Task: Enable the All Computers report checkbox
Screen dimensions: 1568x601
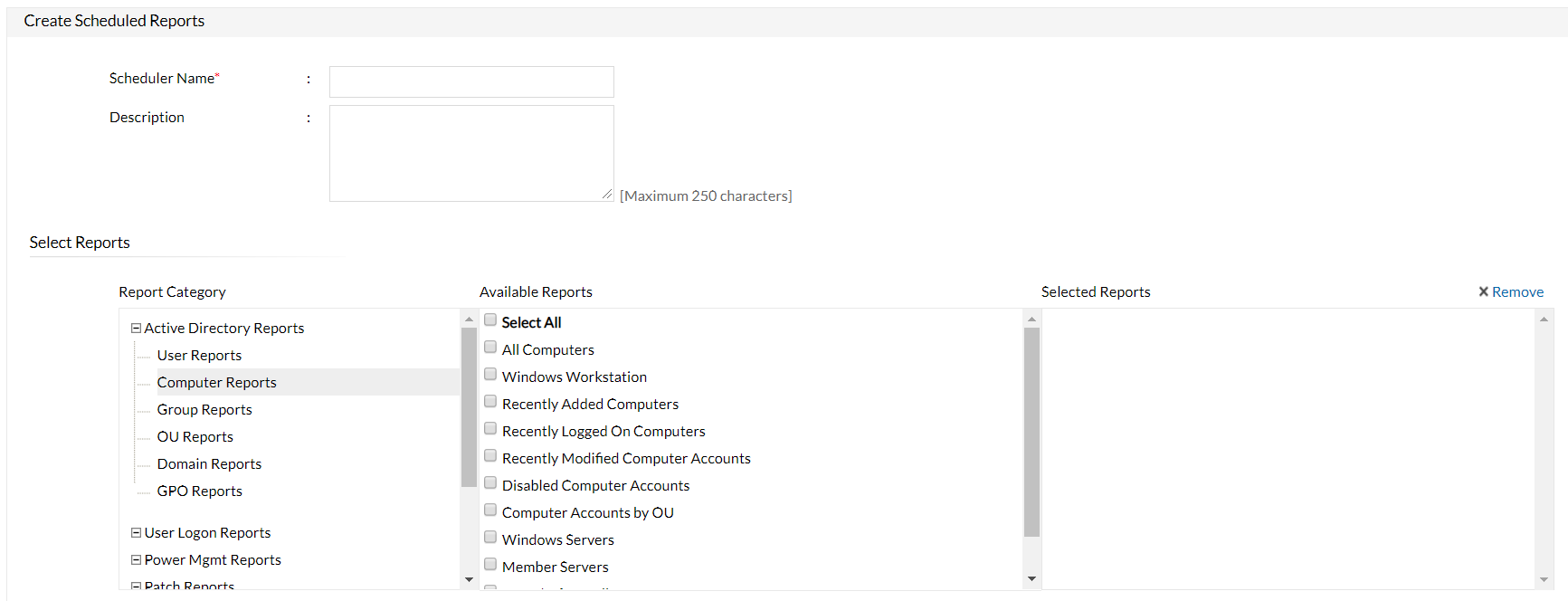Action: pyautogui.click(x=490, y=347)
